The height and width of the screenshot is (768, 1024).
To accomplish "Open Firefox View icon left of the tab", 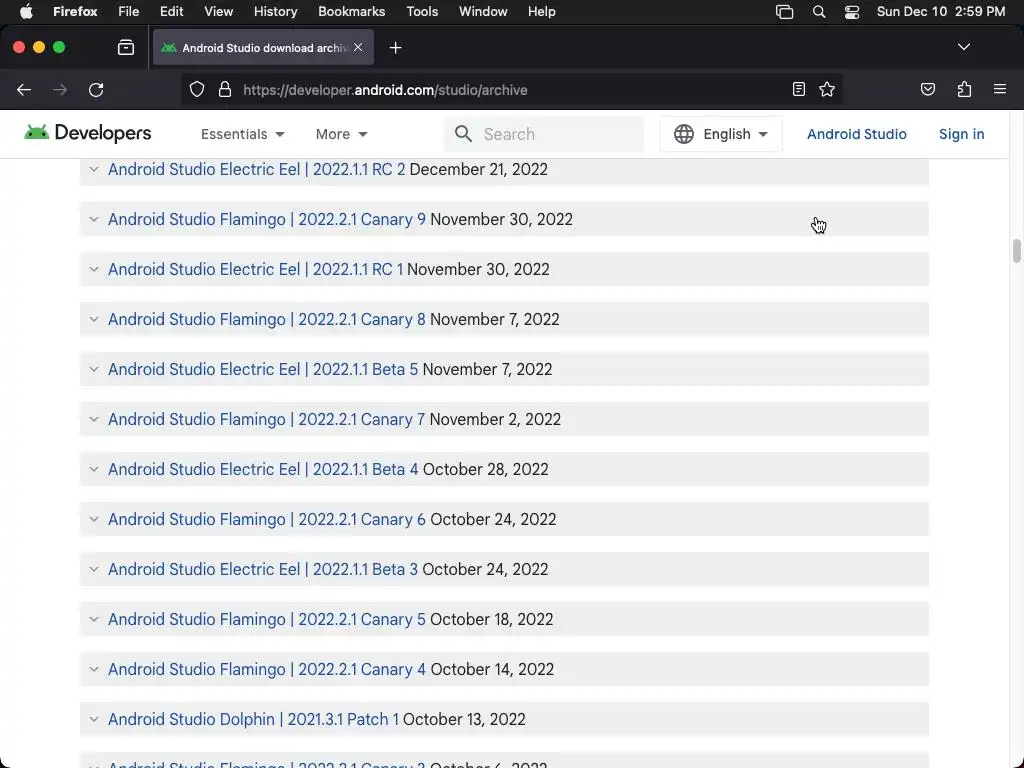I will (126, 48).
